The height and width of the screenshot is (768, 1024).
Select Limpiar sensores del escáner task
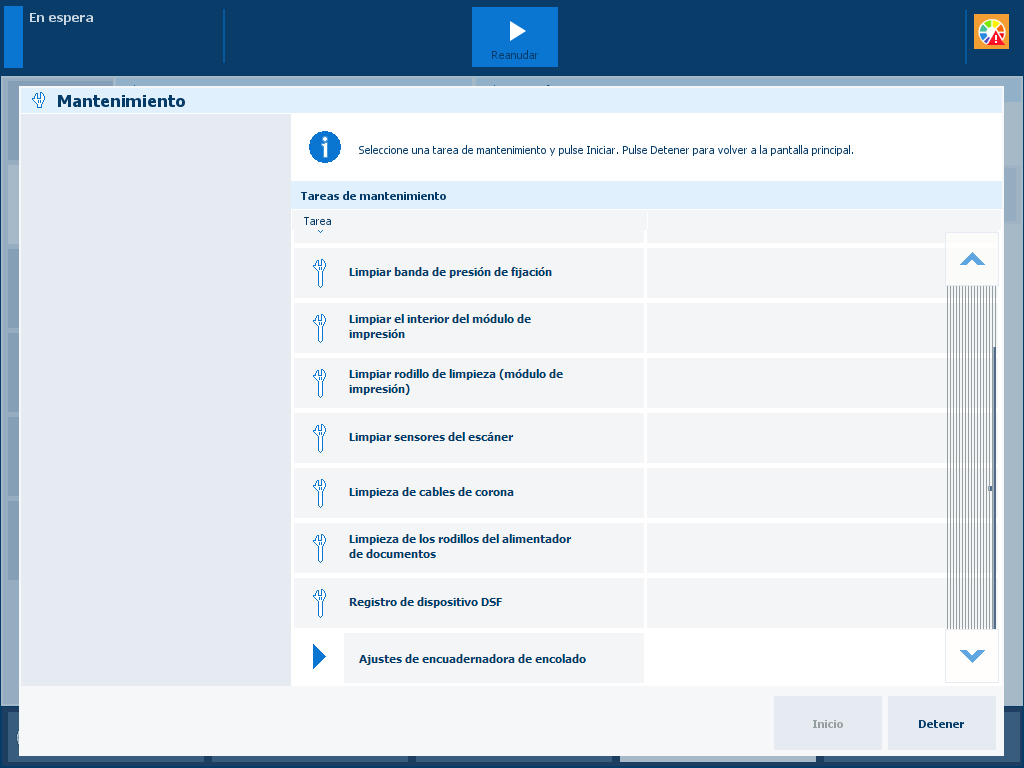point(468,438)
